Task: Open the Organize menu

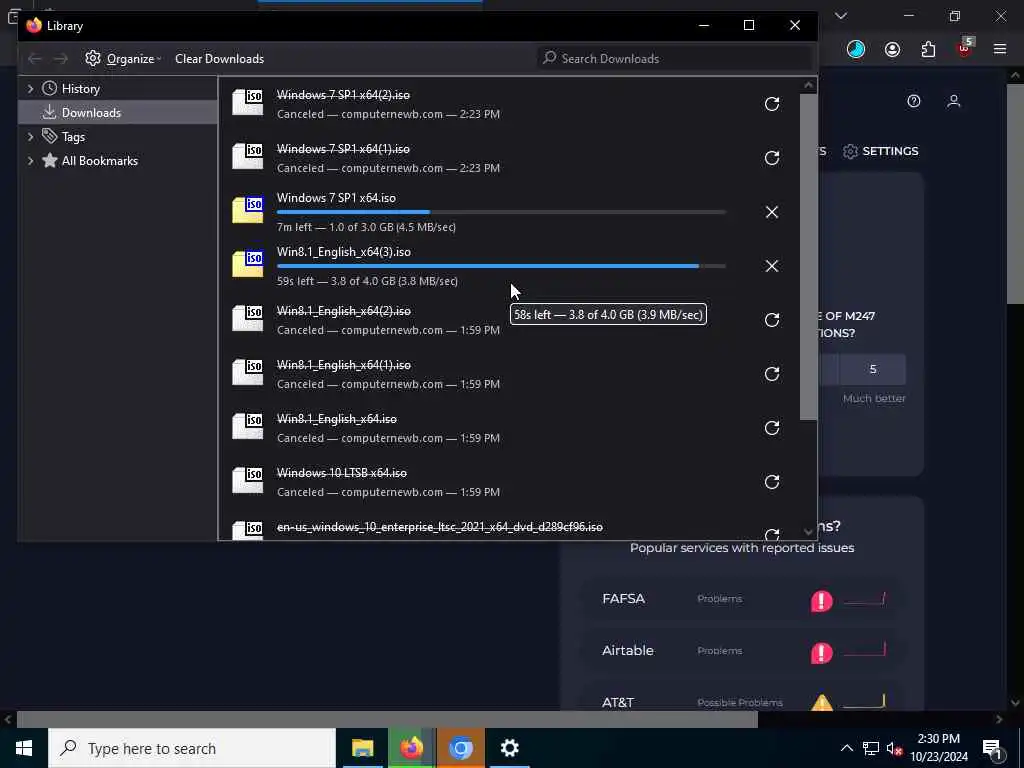Action: click(x=123, y=59)
